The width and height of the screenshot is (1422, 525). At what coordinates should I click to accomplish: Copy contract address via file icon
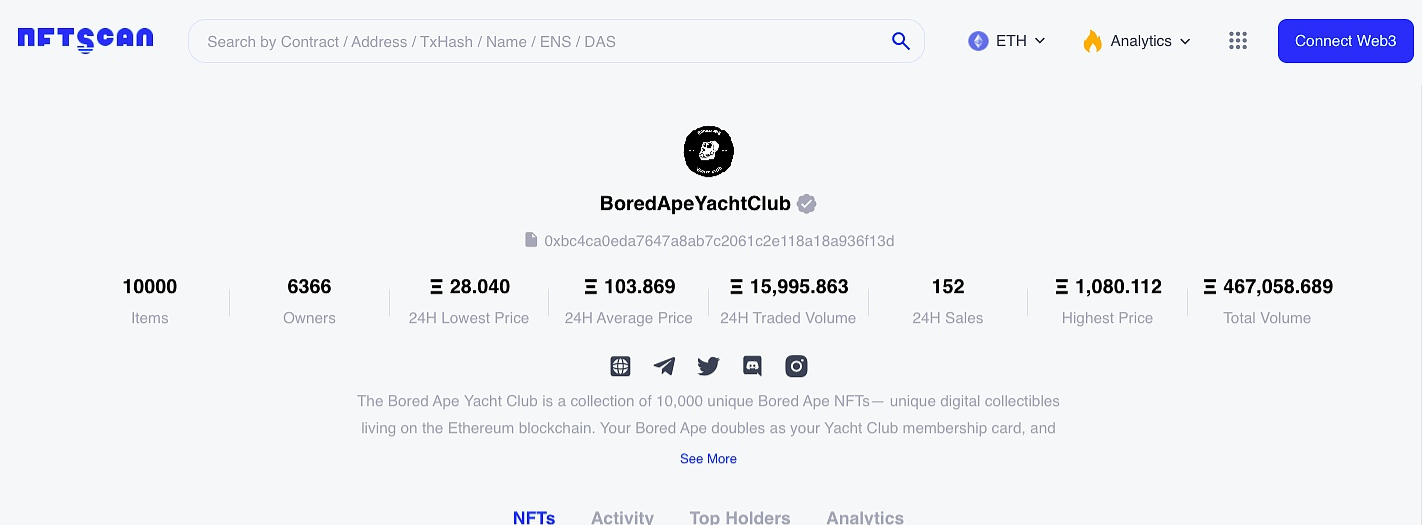[x=531, y=240]
